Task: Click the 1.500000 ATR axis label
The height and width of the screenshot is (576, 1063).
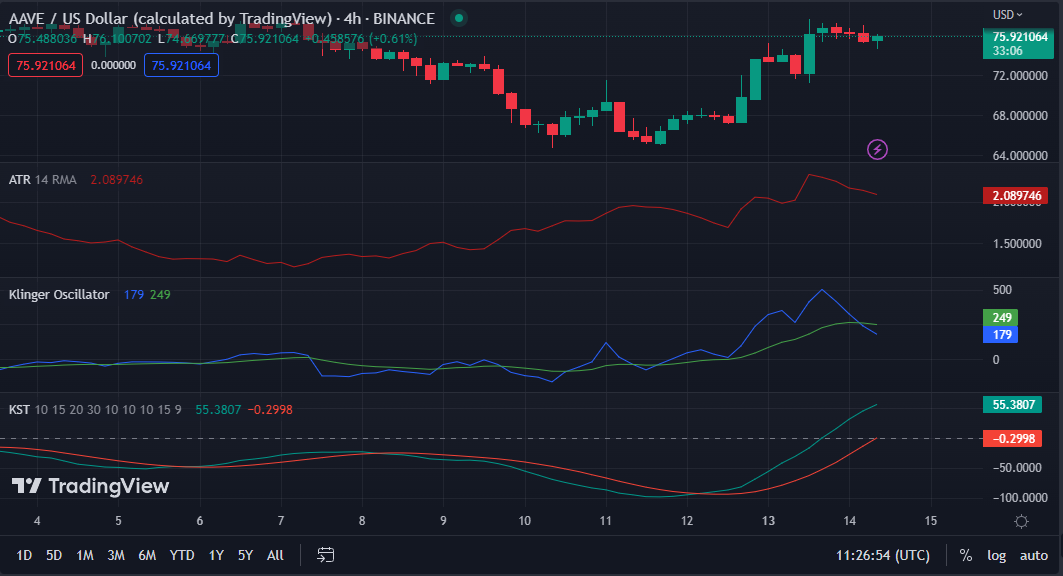Action: 1017,243
